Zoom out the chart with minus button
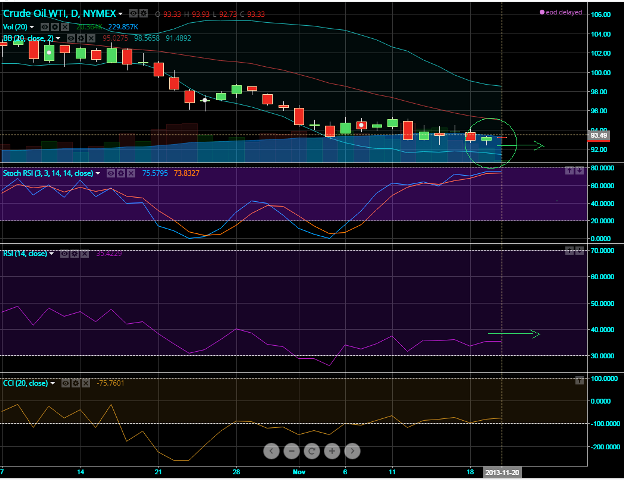 [x=291, y=451]
